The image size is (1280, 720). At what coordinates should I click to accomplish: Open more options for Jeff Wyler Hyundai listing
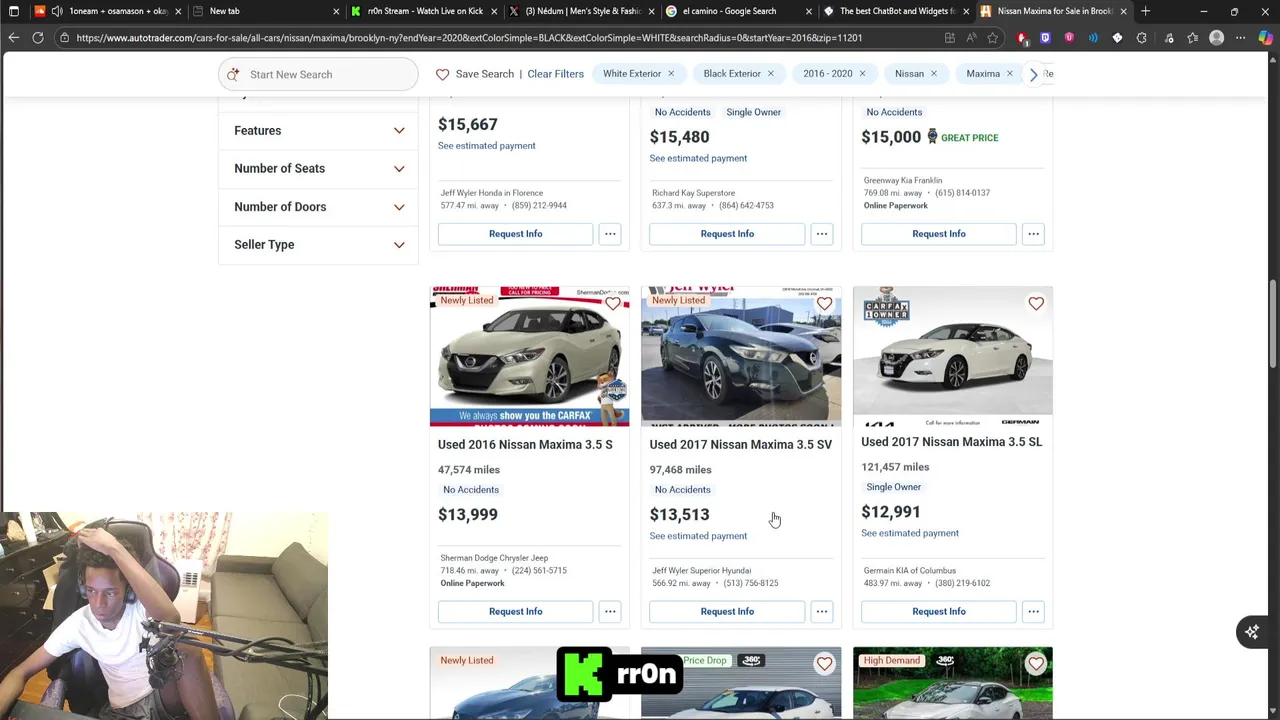click(822, 611)
